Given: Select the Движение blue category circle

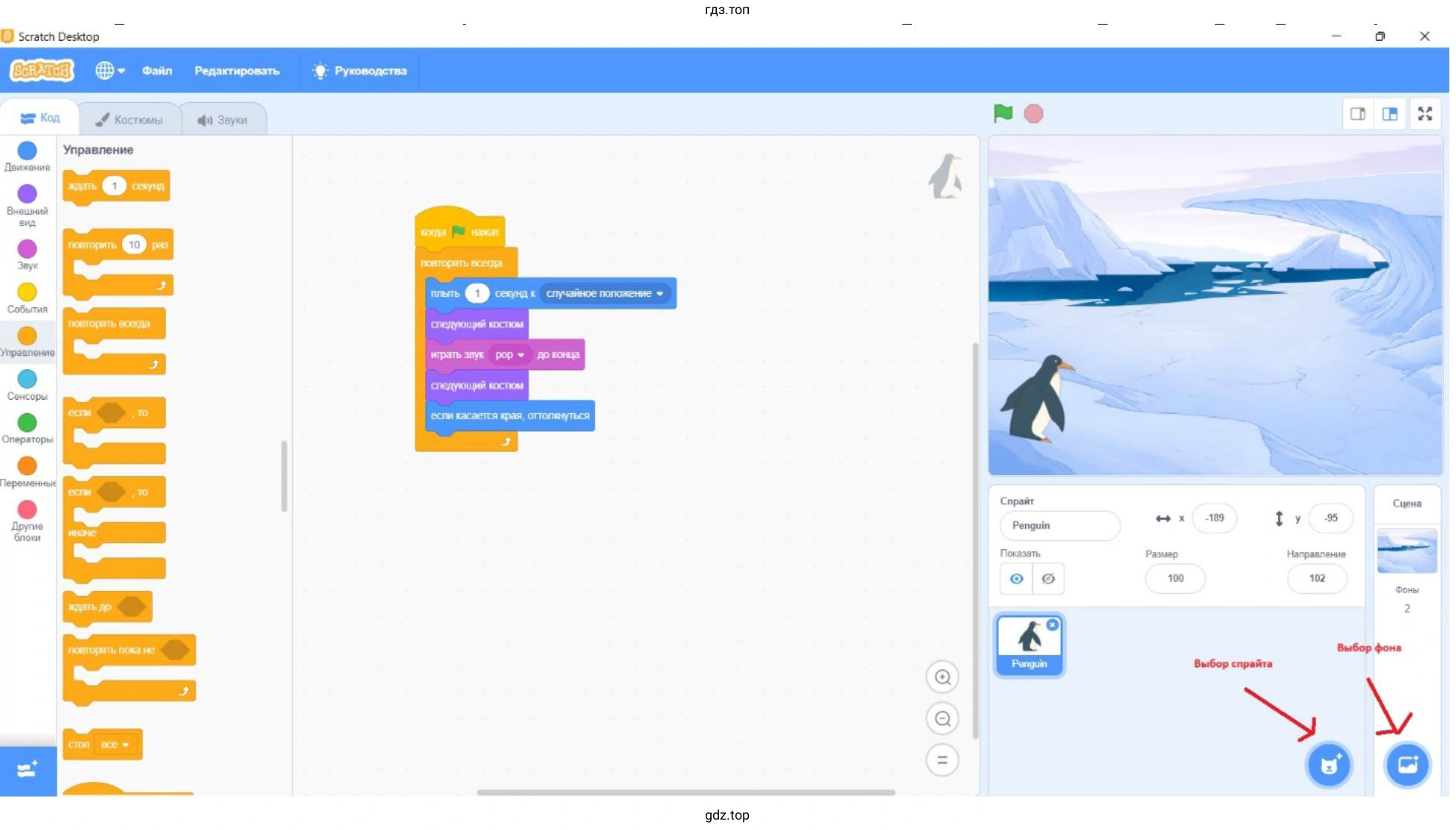Looking at the screenshot, I should click(x=27, y=151).
